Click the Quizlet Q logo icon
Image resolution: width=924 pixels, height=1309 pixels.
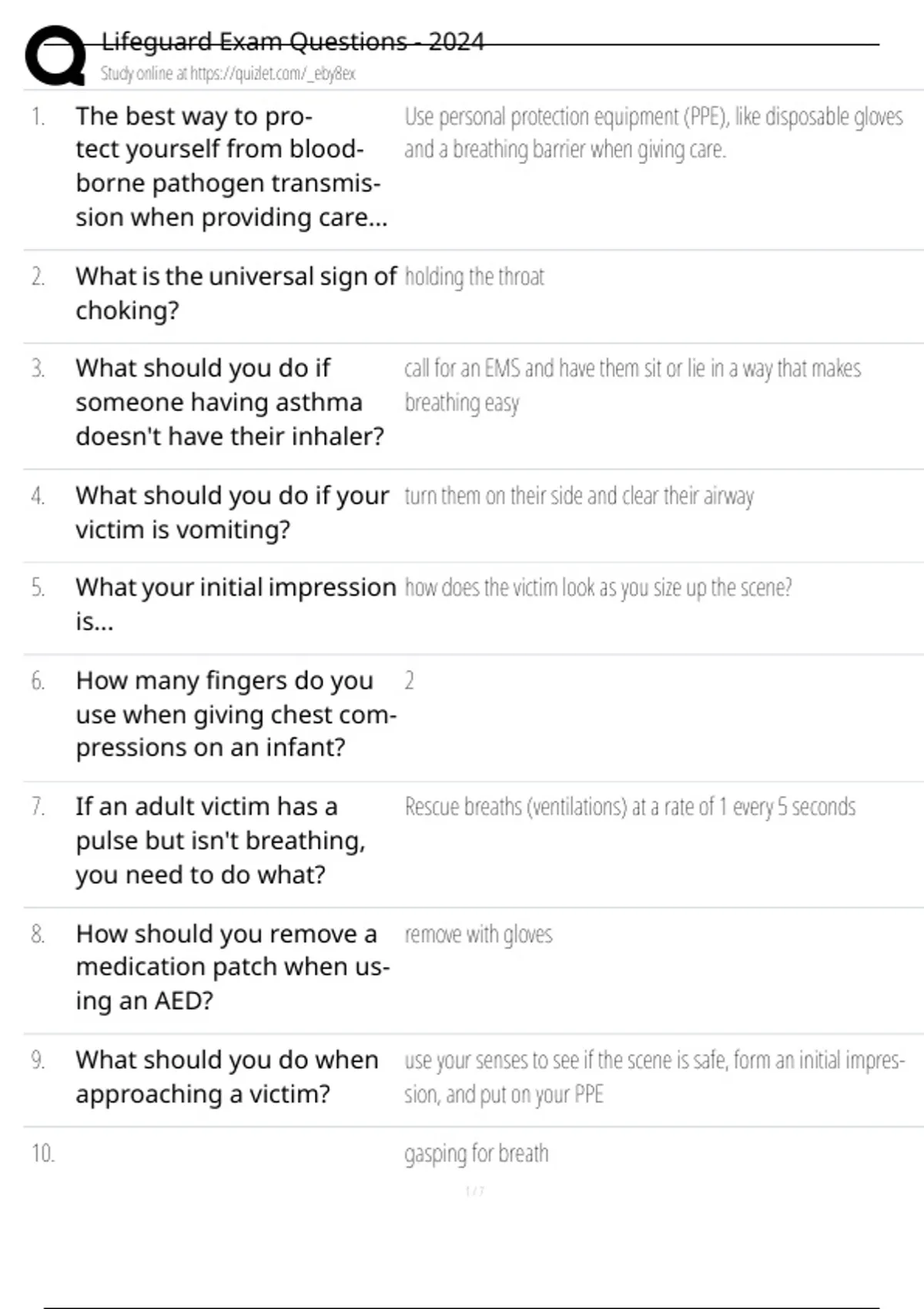pos(55,55)
